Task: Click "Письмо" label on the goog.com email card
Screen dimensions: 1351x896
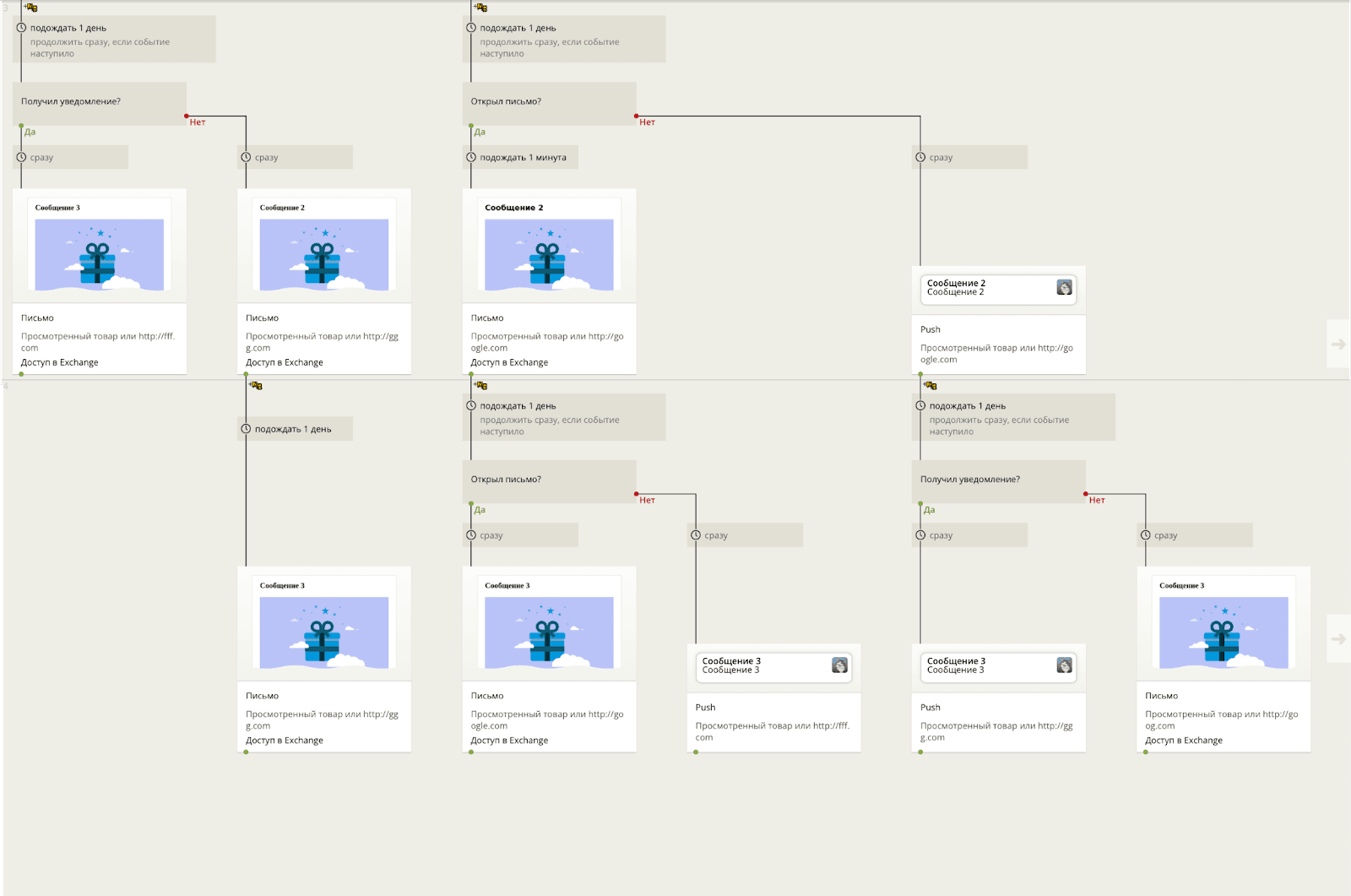Action: tap(1161, 696)
